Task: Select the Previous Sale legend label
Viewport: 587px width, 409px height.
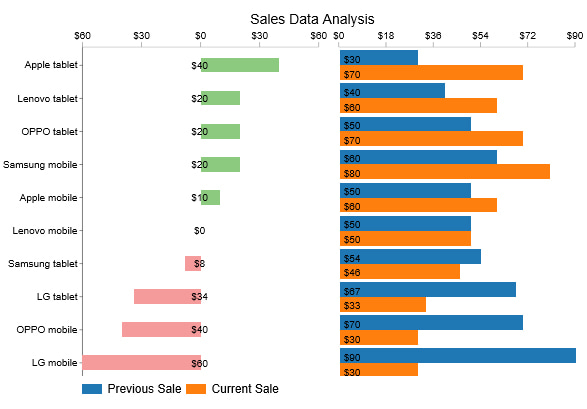Action: 144,389
